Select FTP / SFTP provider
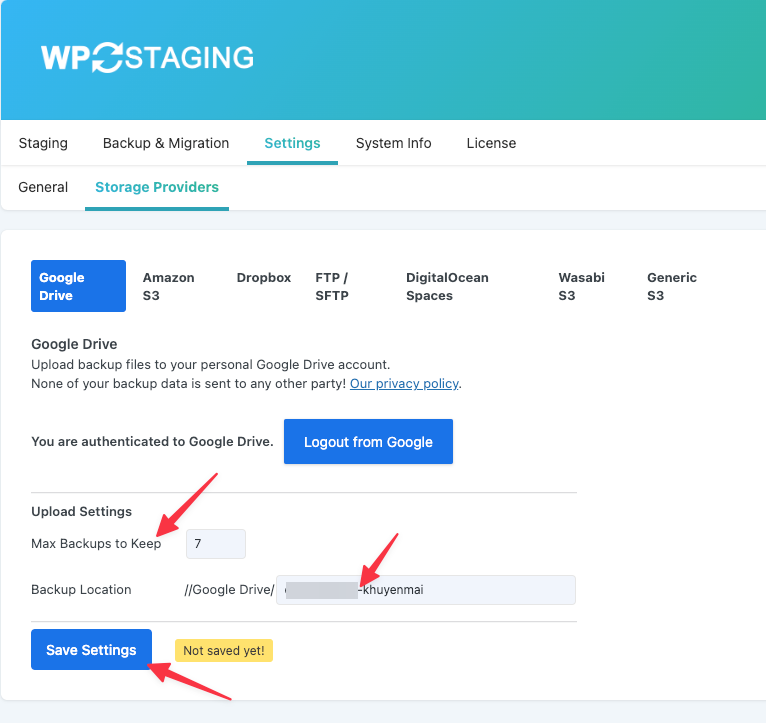 (332, 286)
